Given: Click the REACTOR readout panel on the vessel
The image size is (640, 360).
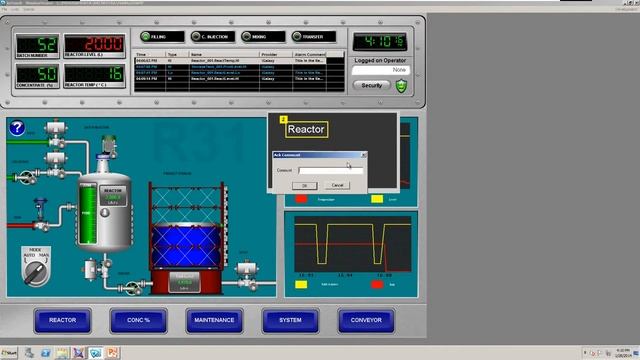Looking at the screenshot, I should [113, 197].
